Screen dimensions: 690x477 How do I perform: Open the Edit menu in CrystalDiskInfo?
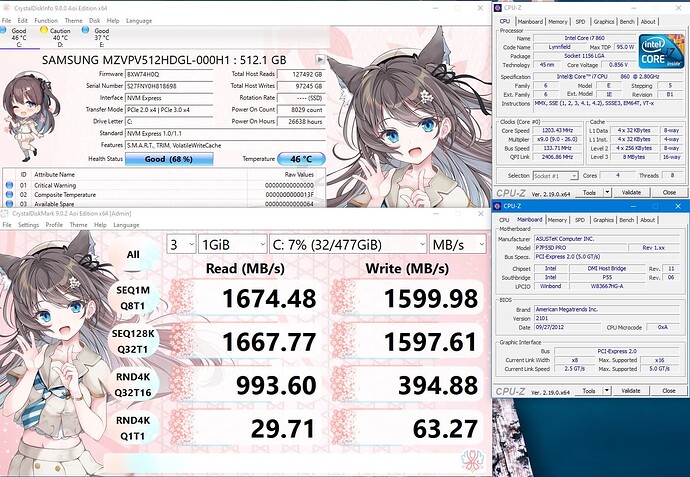22,21
